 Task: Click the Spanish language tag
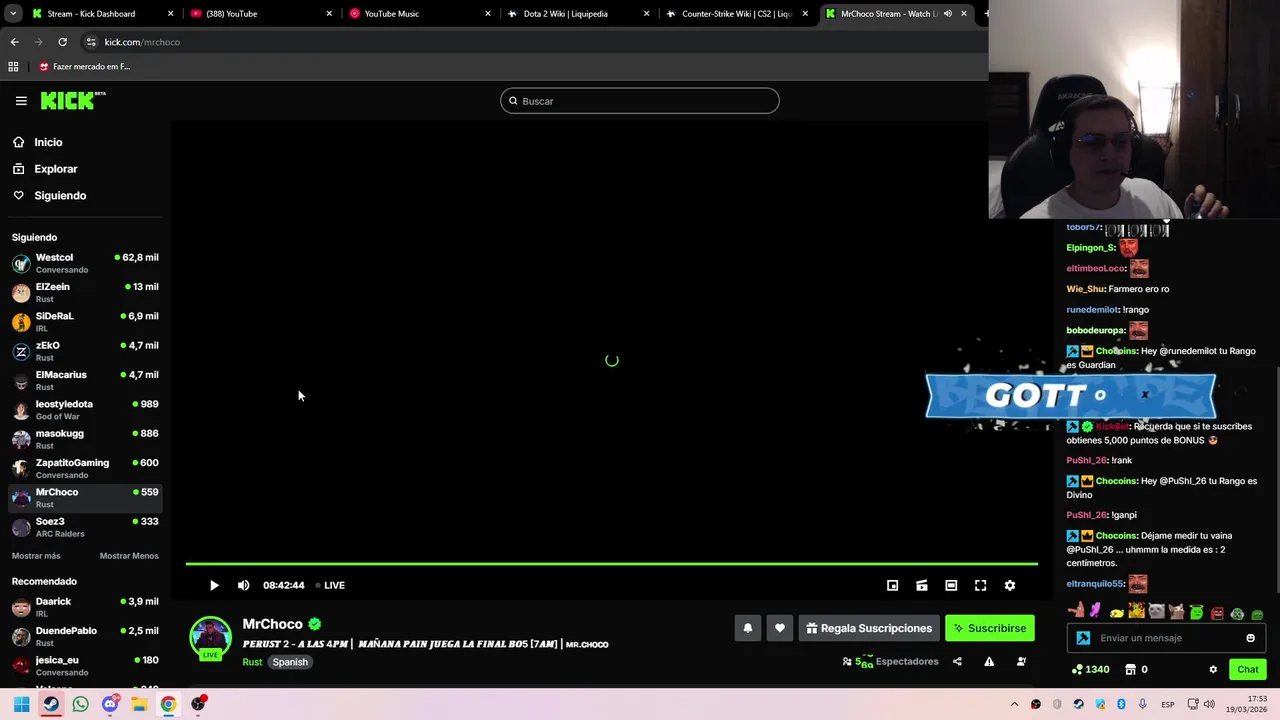pyautogui.click(x=290, y=662)
